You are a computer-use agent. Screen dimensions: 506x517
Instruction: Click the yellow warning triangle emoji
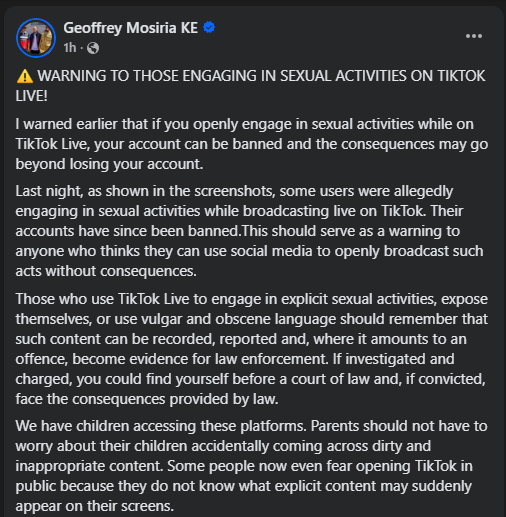point(25,76)
